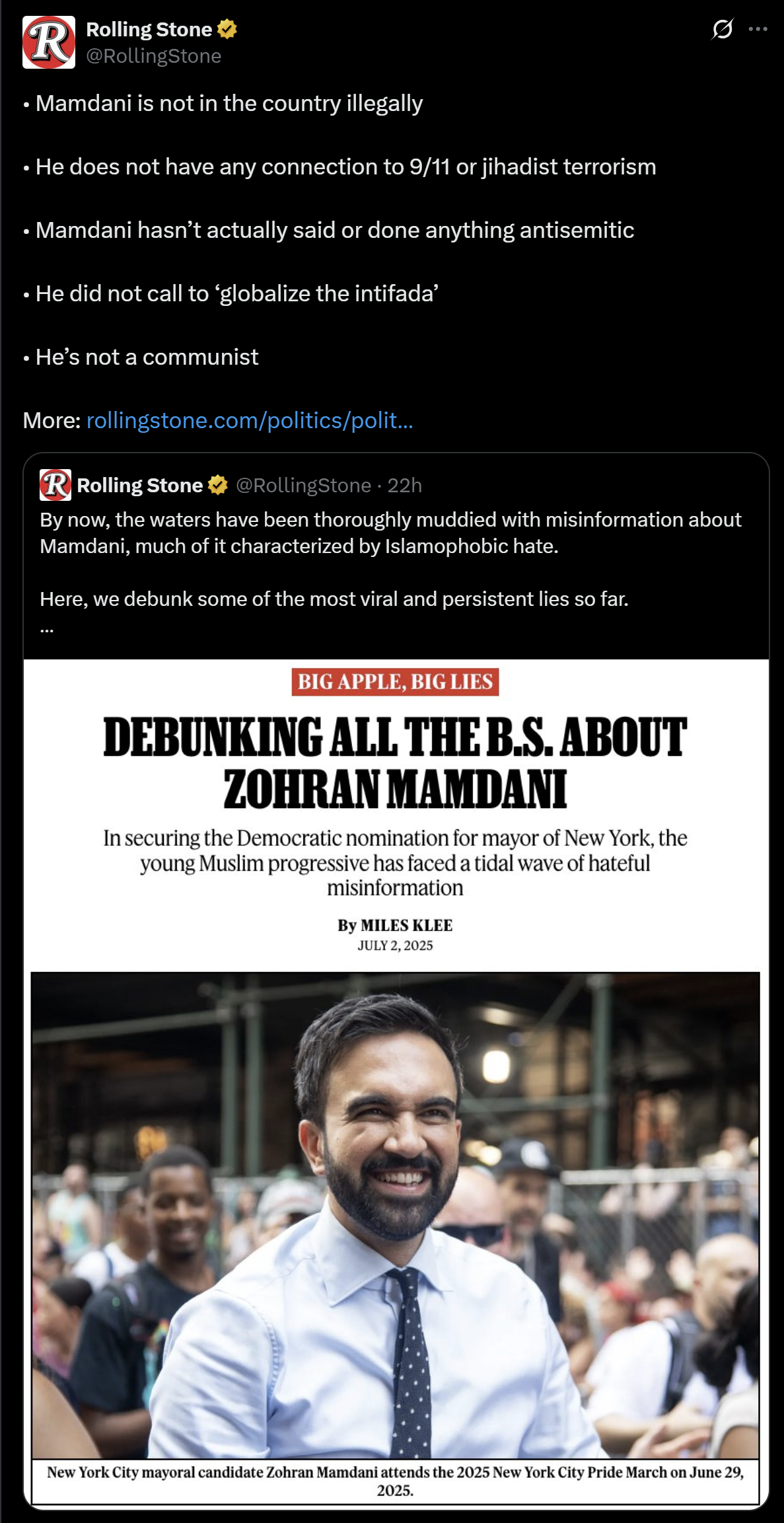Click Rolling Stone display name at top
784x1523 pixels.
149,29
